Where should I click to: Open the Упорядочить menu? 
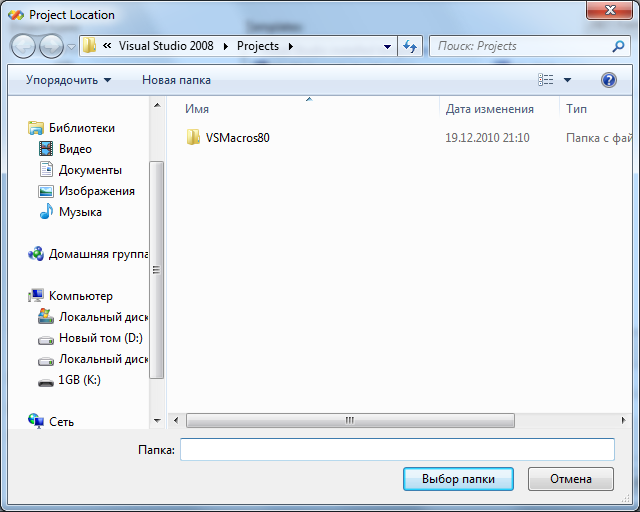click(69, 80)
